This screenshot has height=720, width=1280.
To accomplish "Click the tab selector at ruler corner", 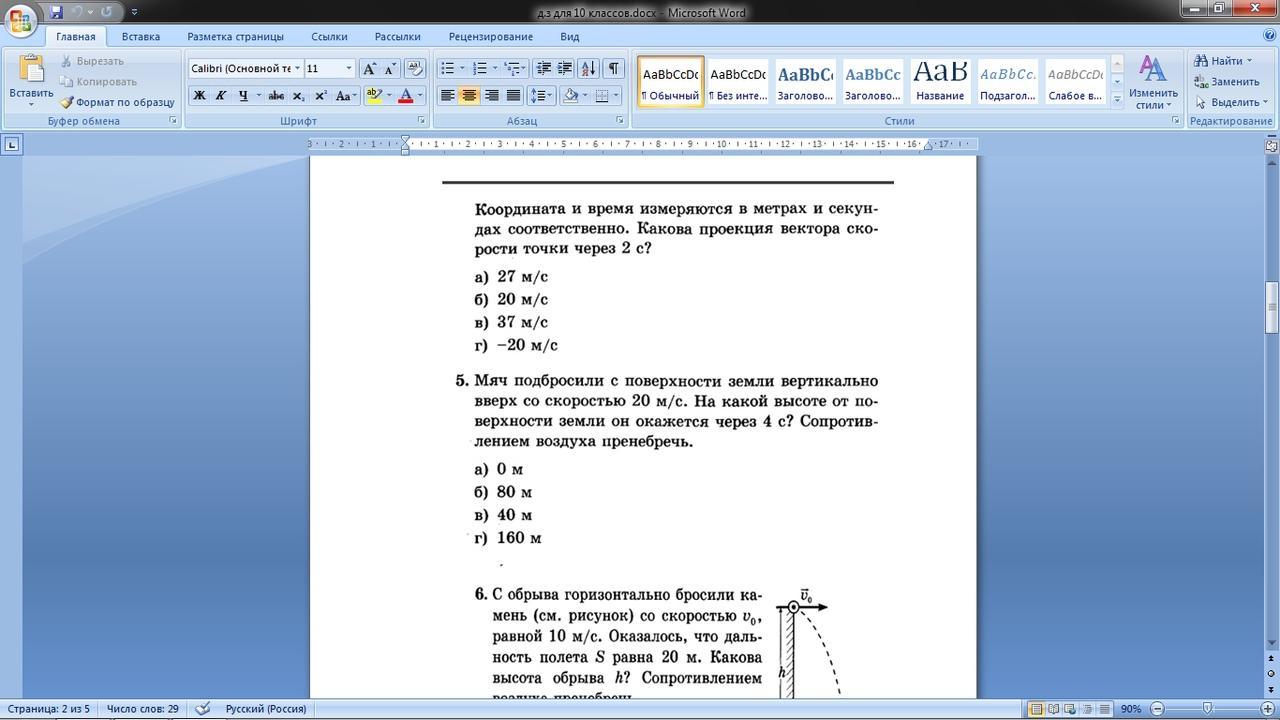I will click(x=11, y=145).
